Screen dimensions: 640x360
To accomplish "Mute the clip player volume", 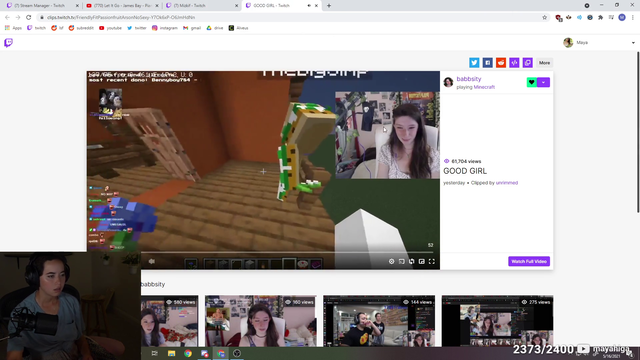I will tap(151, 261).
